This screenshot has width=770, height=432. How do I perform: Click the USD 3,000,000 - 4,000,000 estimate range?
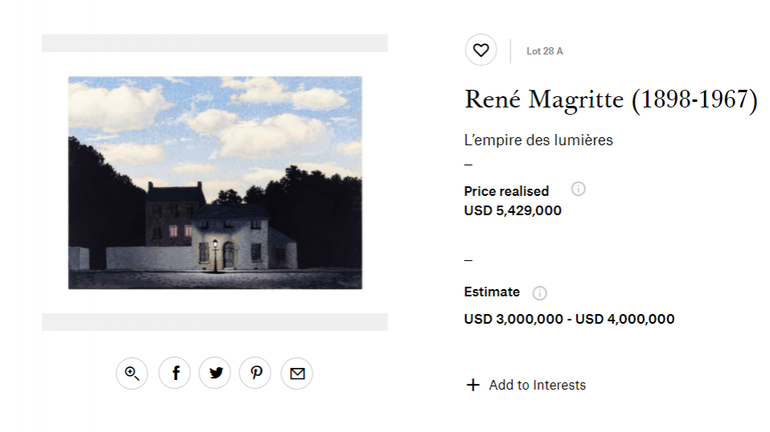[x=569, y=319]
